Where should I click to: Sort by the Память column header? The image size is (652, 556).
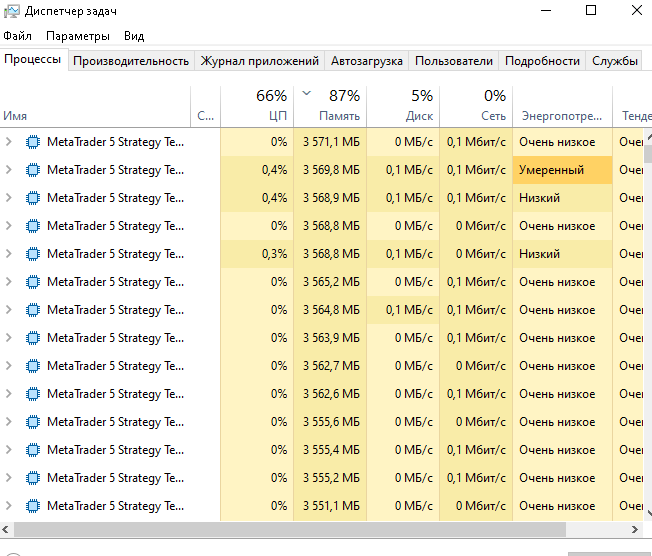(330, 106)
